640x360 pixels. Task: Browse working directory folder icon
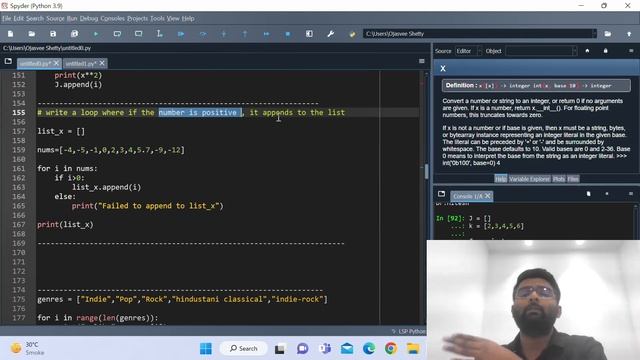point(608,34)
